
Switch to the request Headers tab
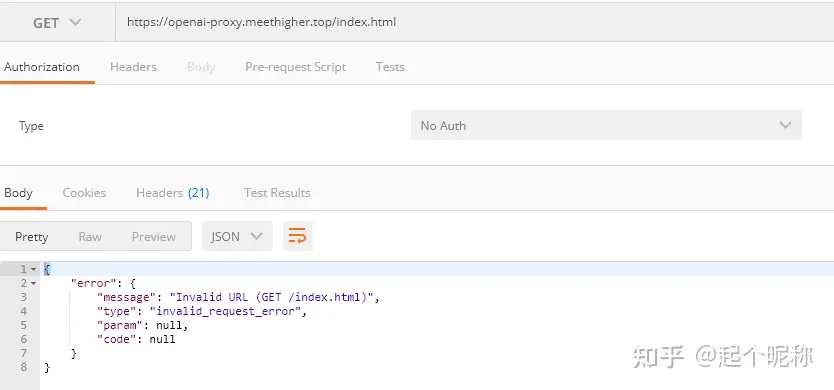[x=134, y=67]
